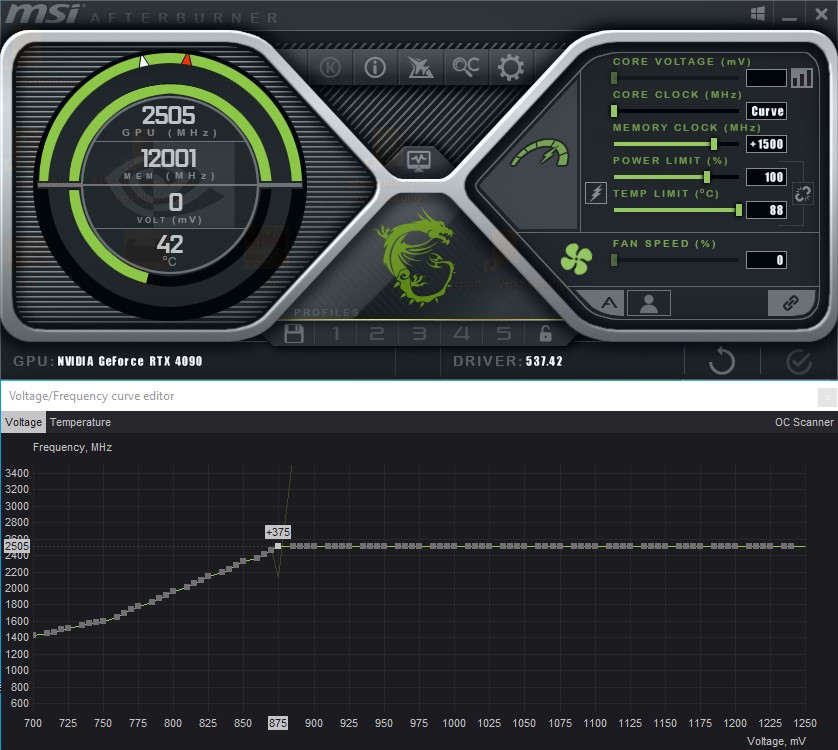Switch to the Temperature tab
This screenshot has height=750, width=838.
click(80, 422)
